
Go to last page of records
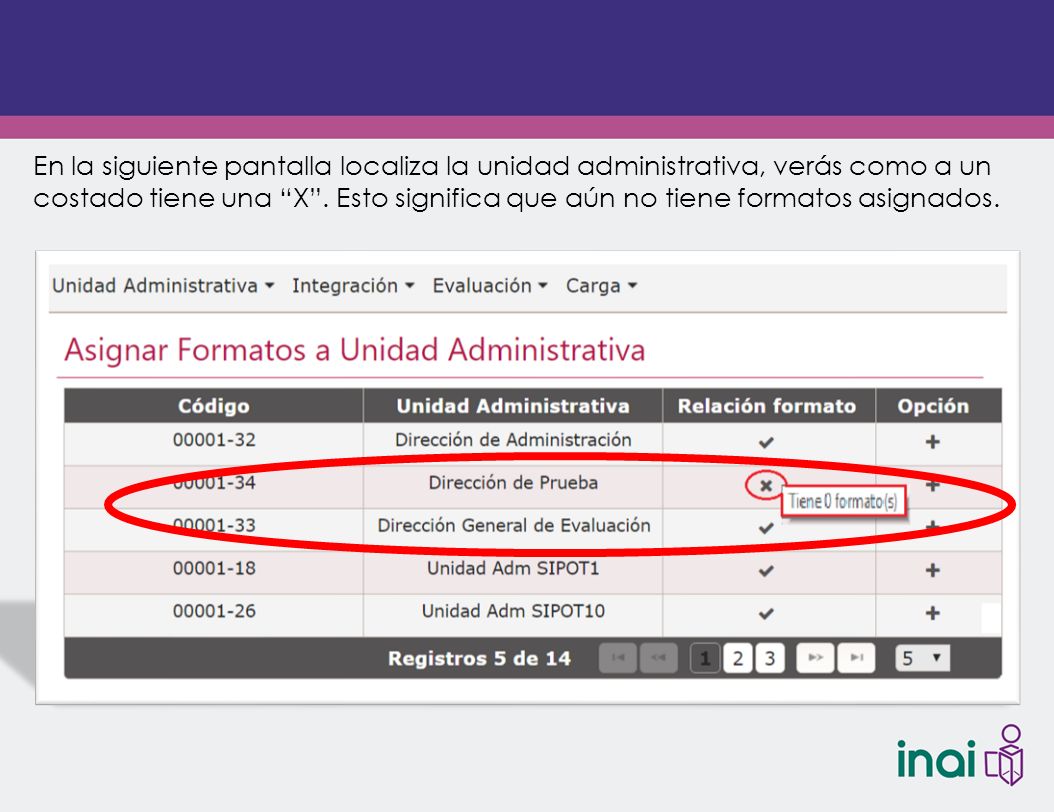pyautogui.click(x=856, y=658)
